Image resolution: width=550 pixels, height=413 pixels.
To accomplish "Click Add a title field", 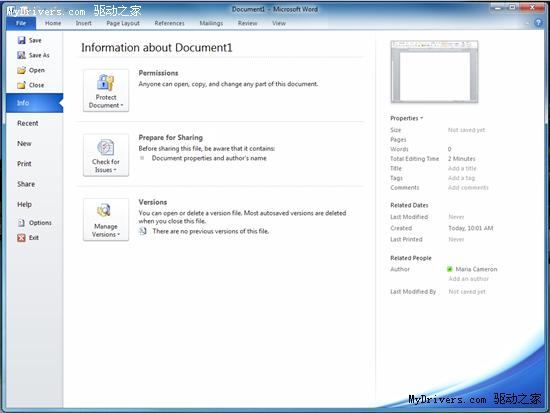I will [462, 168].
